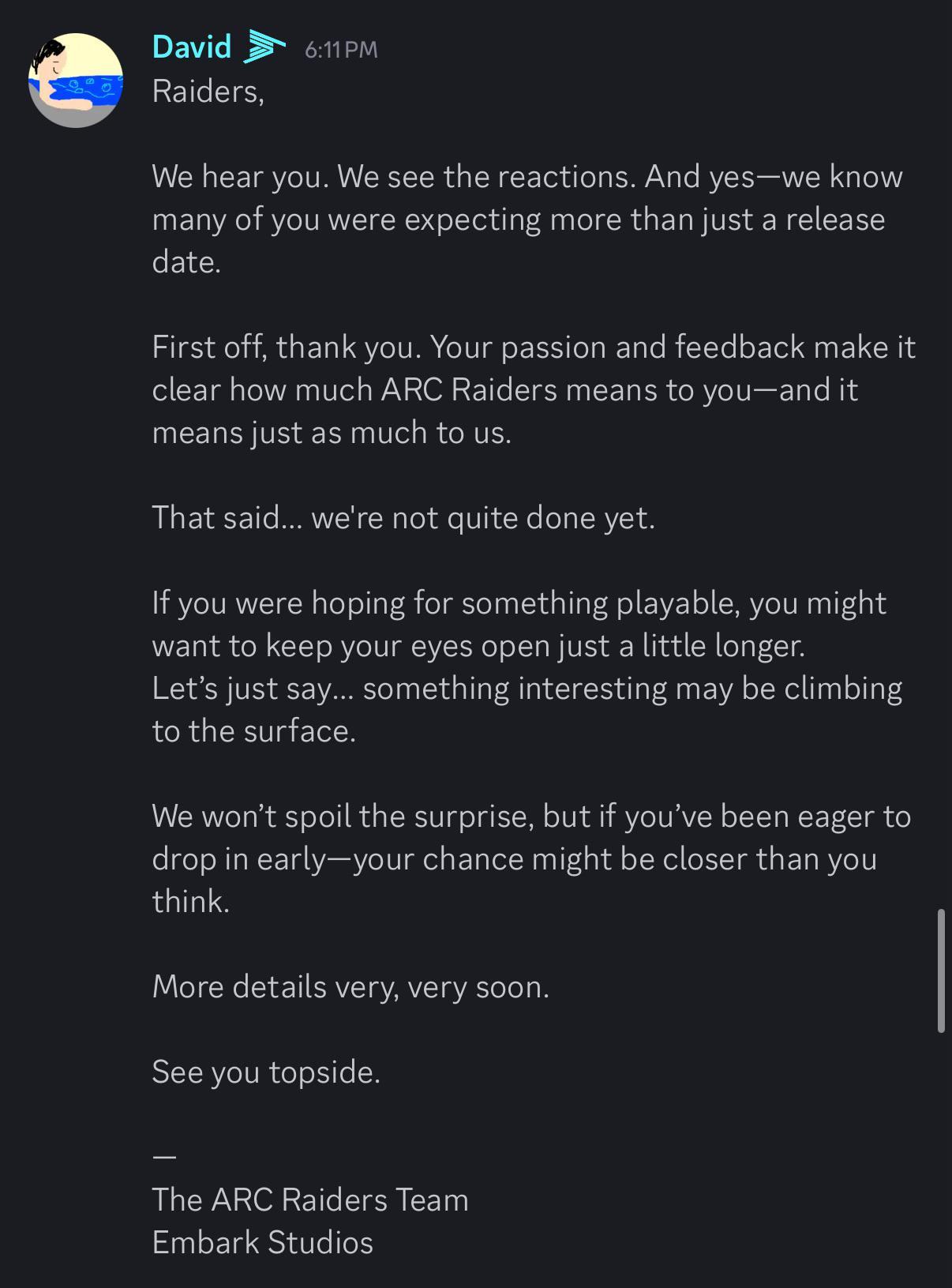The width and height of the screenshot is (952, 1288).
Task: Click "The ARC Raiders Team" signature
Action: coord(310,1200)
